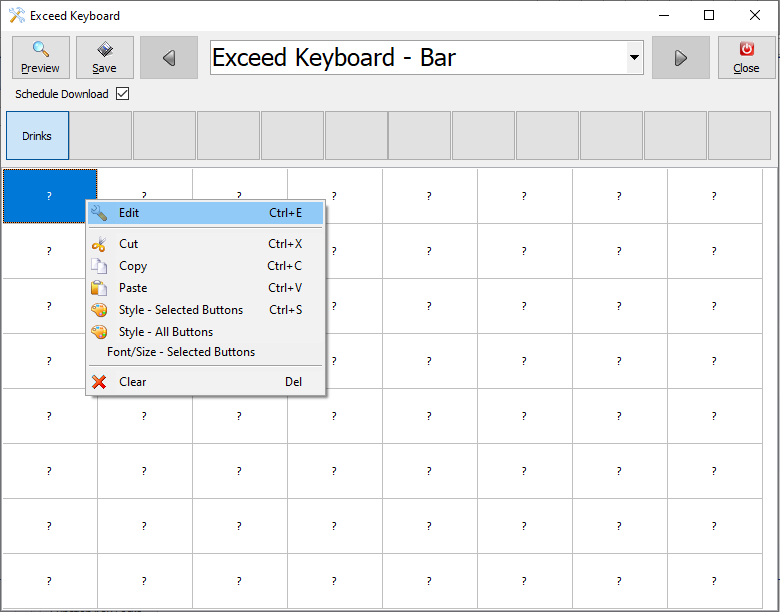Choose Edit from the context menu
This screenshot has width=780, height=612.
(x=129, y=213)
